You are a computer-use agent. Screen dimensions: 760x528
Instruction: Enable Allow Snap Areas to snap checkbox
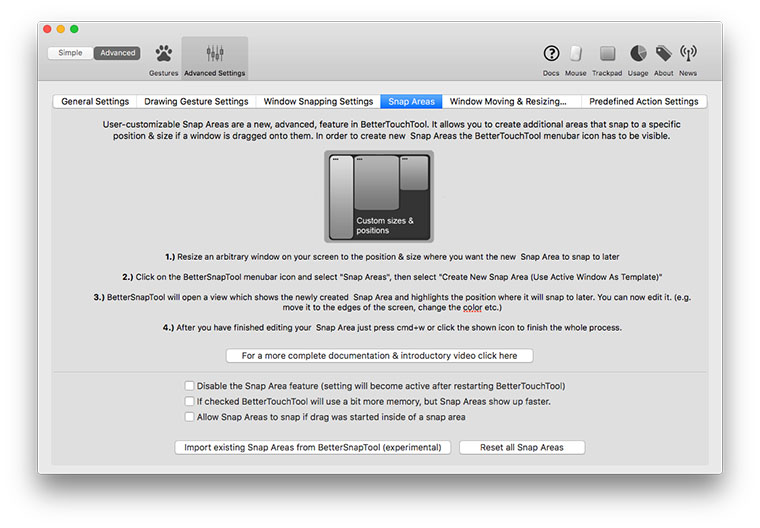[190, 417]
